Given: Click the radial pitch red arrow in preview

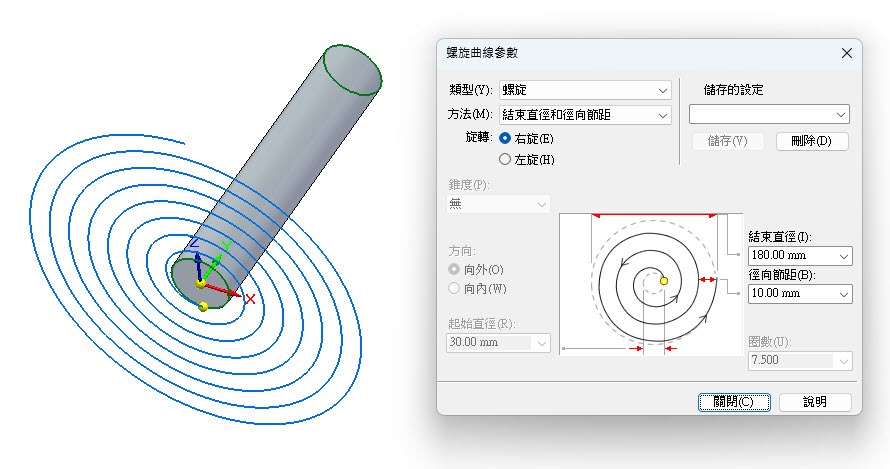Looking at the screenshot, I should (x=708, y=279).
